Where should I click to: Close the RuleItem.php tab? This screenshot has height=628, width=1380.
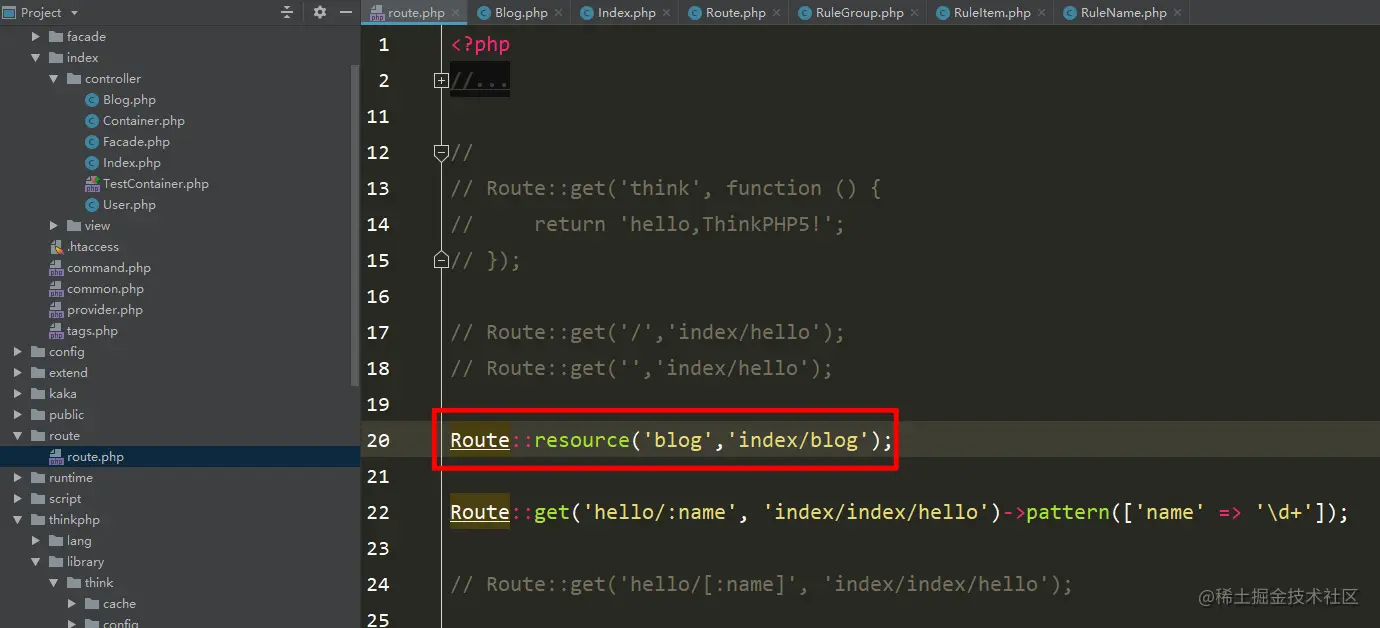click(1041, 13)
